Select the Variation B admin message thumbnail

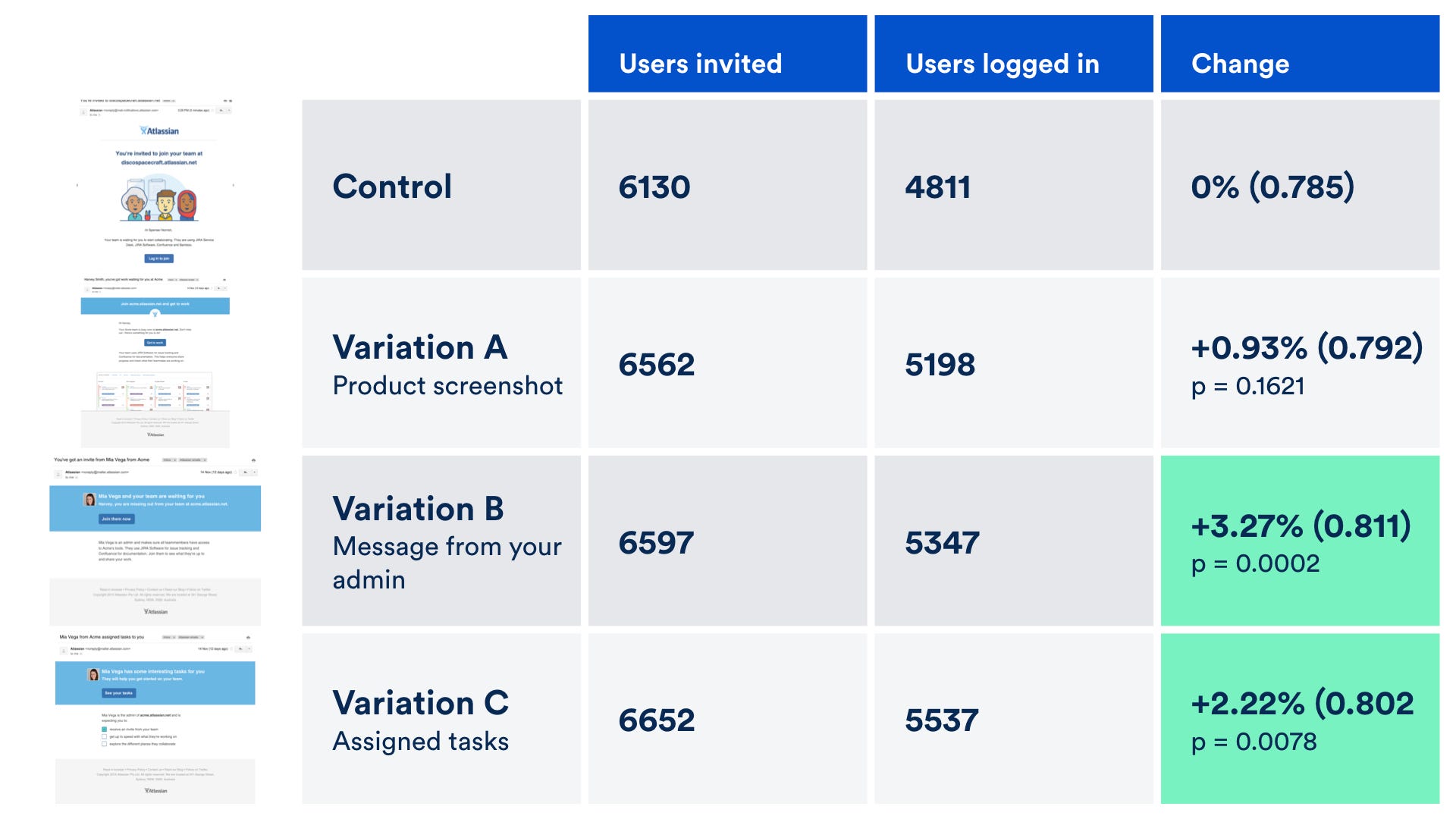point(155,541)
